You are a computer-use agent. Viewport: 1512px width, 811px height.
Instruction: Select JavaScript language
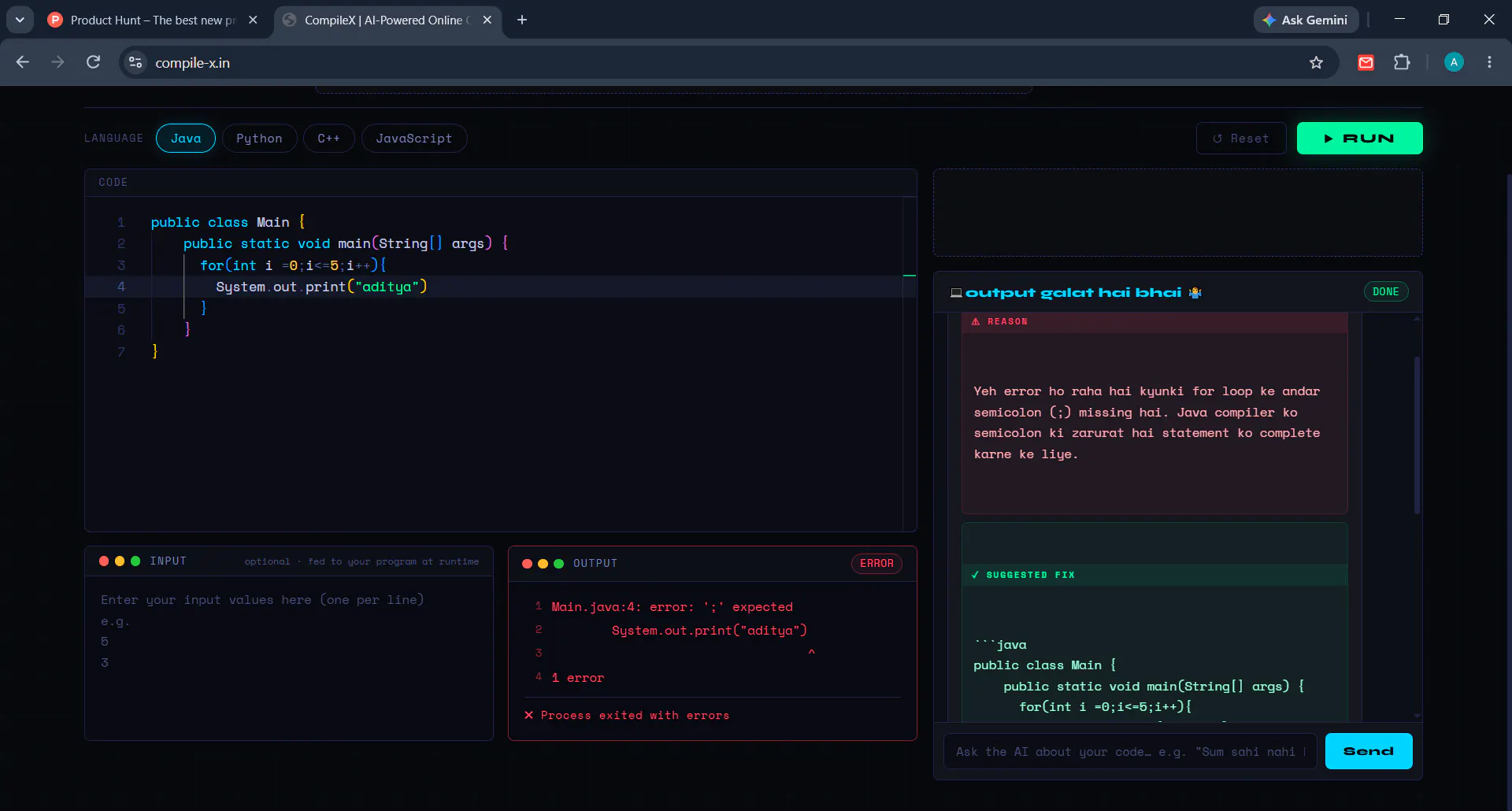414,139
